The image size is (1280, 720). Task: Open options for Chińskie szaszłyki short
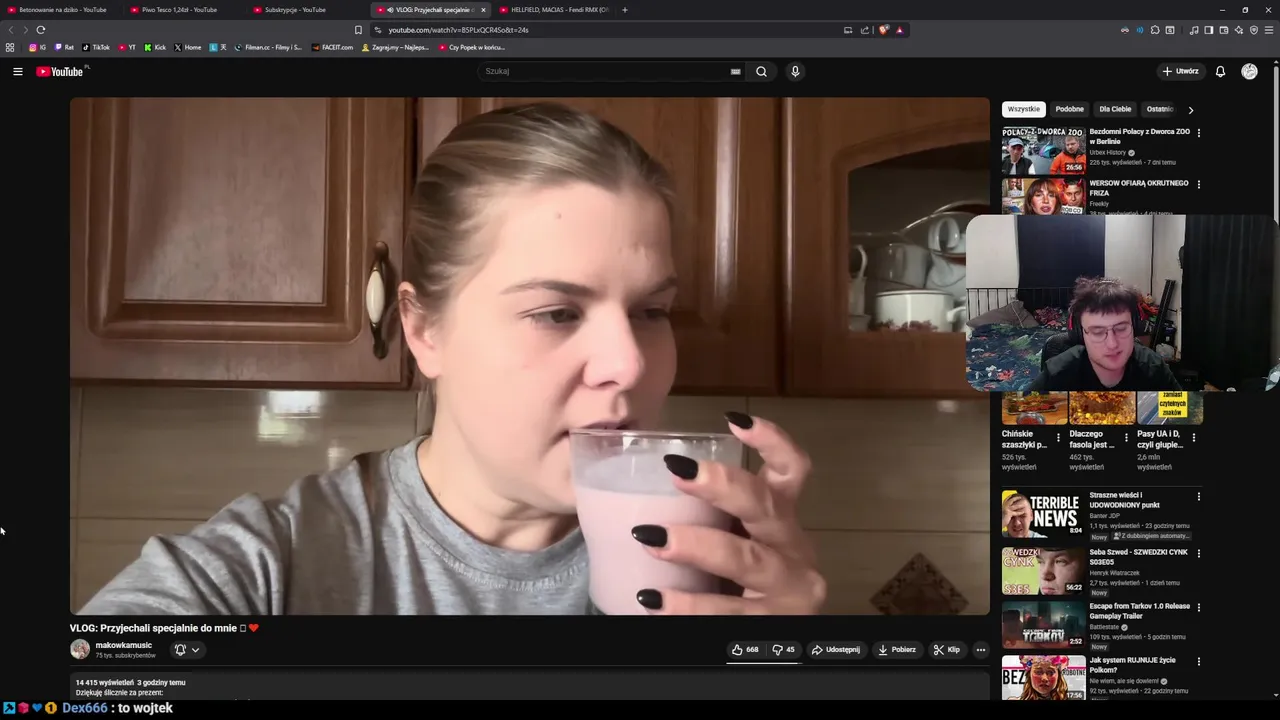pyautogui.click(x=1059, y=437)
